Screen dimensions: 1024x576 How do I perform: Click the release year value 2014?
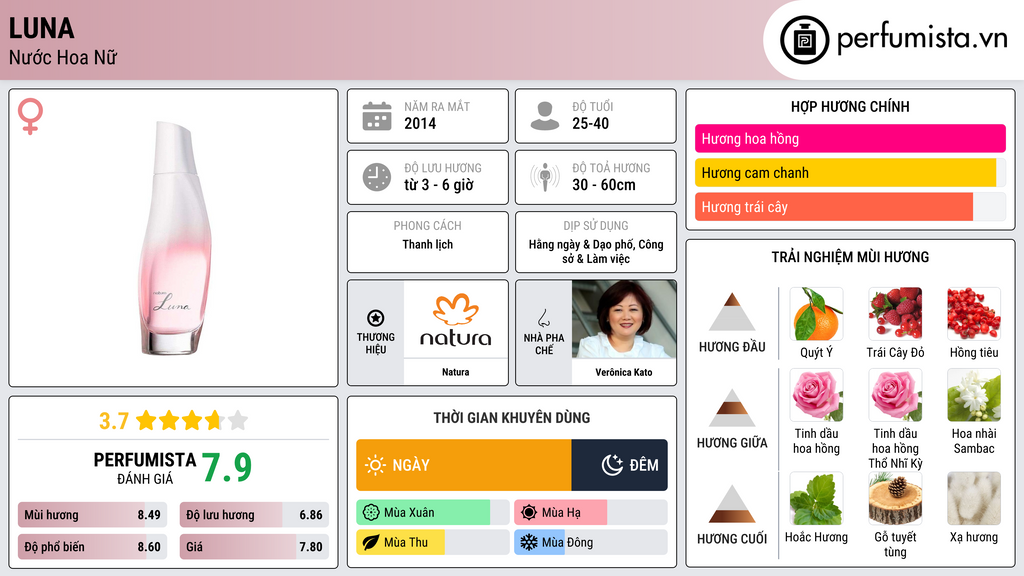(x=420, y=123)
